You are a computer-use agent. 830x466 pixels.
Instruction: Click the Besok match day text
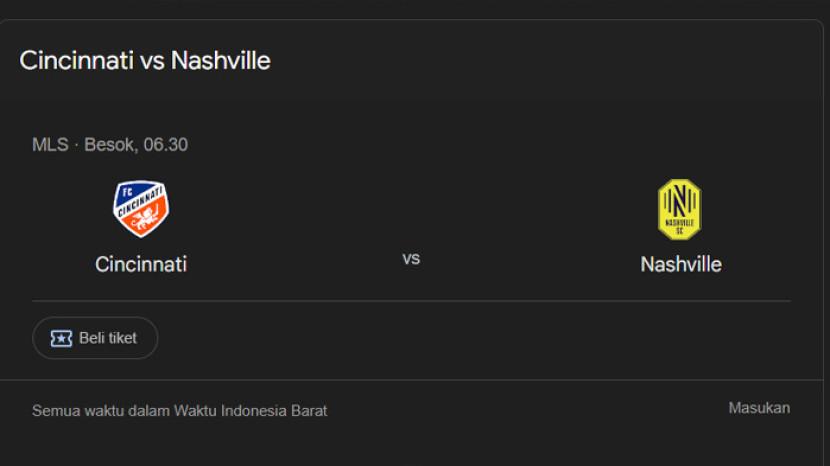pos(109,145)
